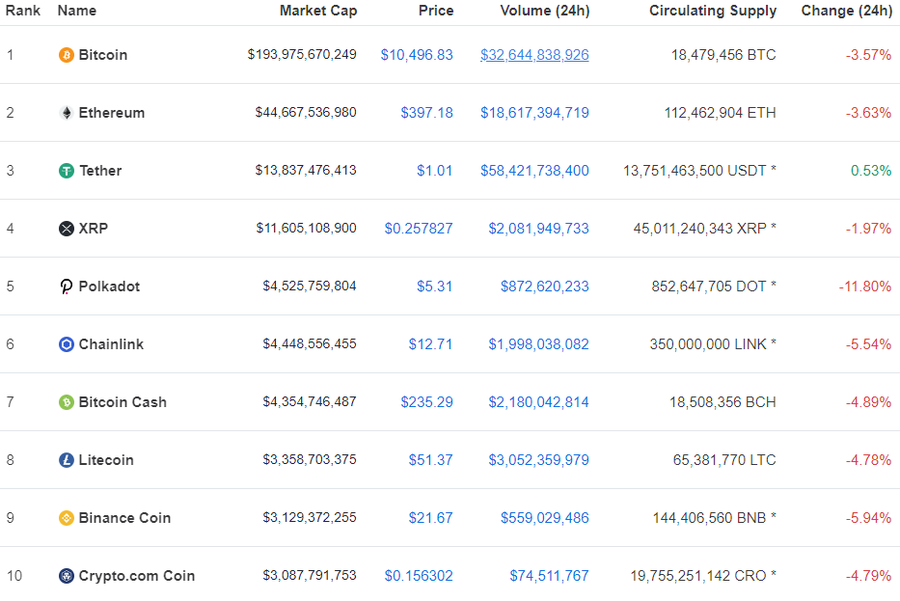Image resolution: width=900 pixels, height=601 pixels.
Task: Sort by the Price column header
Action: pos(436,11)
